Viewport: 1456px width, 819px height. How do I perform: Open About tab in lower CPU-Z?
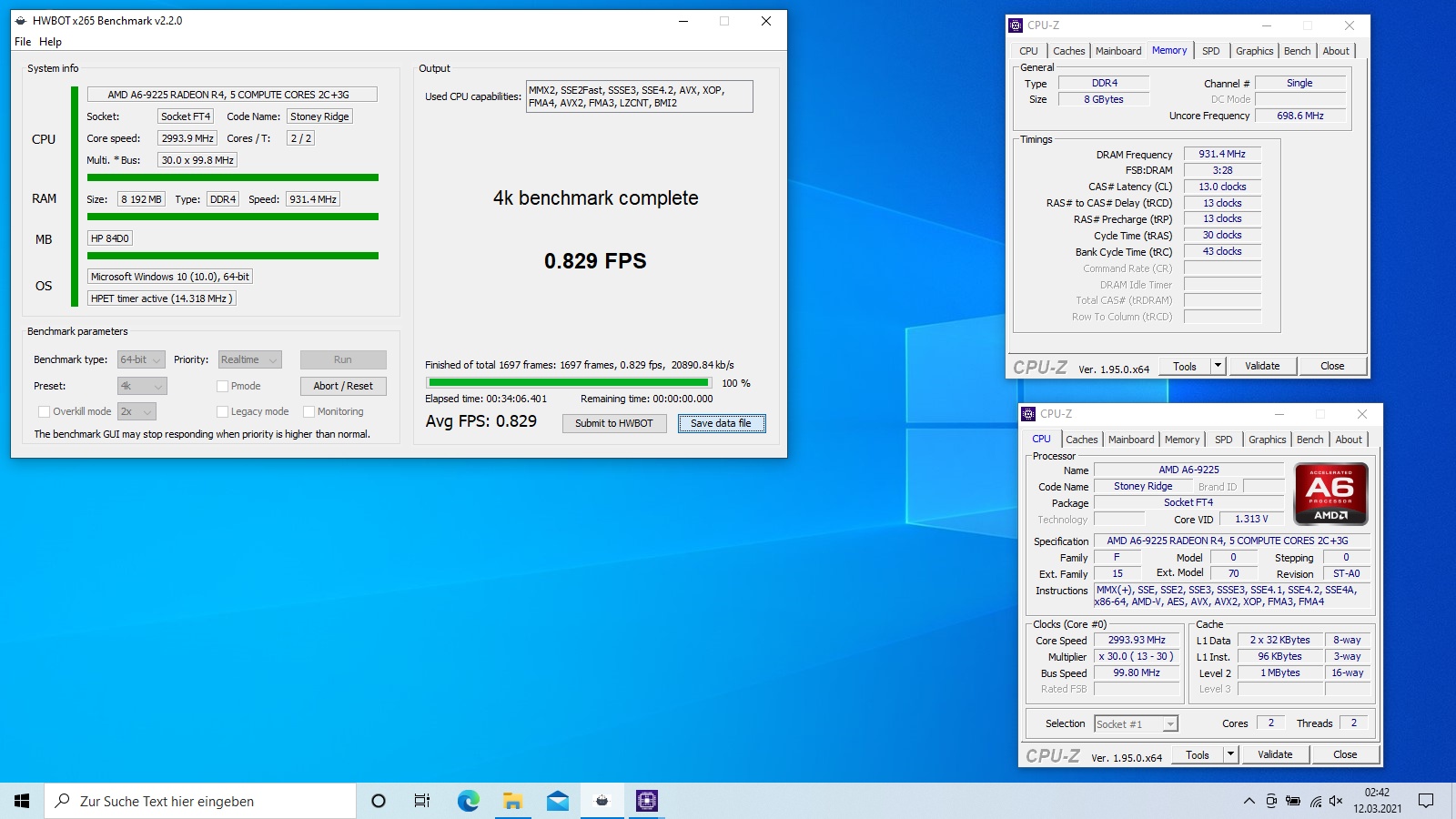(1349, 440)
